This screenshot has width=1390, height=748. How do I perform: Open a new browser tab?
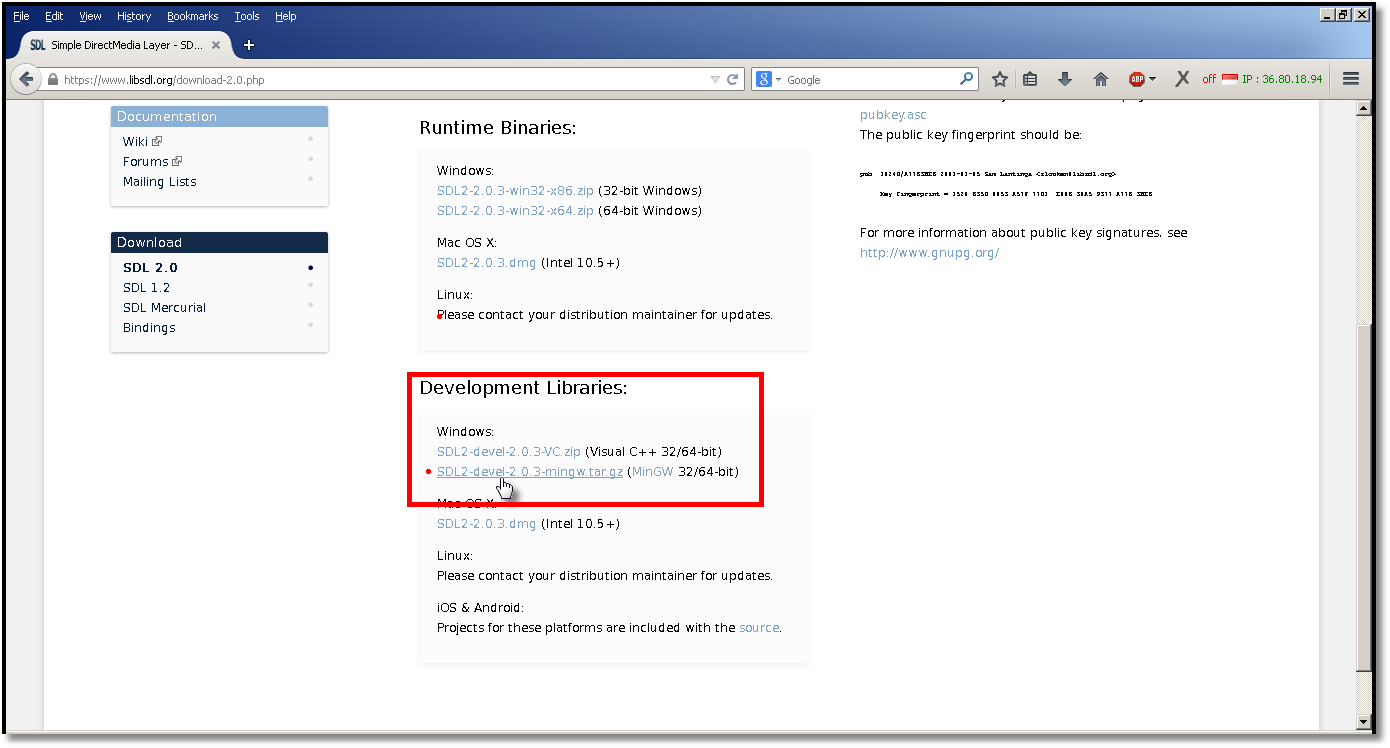coord(248,44)
